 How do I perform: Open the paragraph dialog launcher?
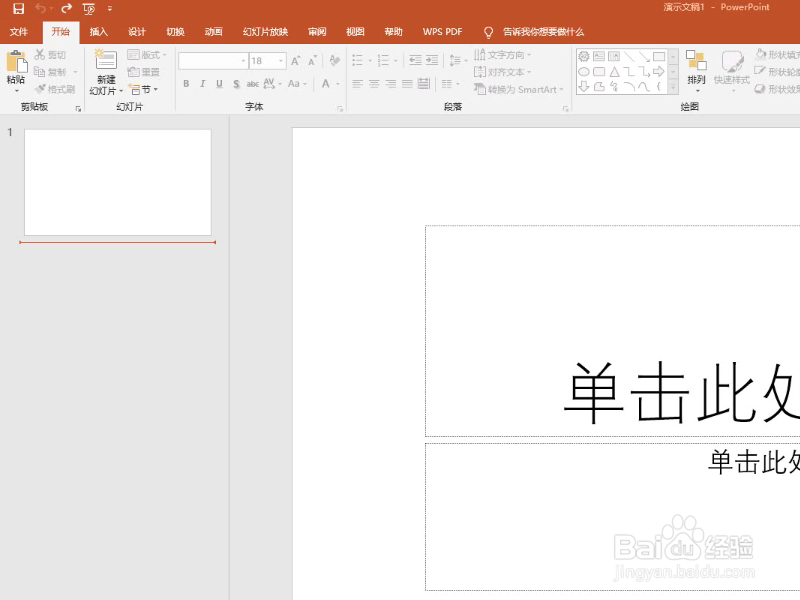pyautogui.click(x=565, y=109)
